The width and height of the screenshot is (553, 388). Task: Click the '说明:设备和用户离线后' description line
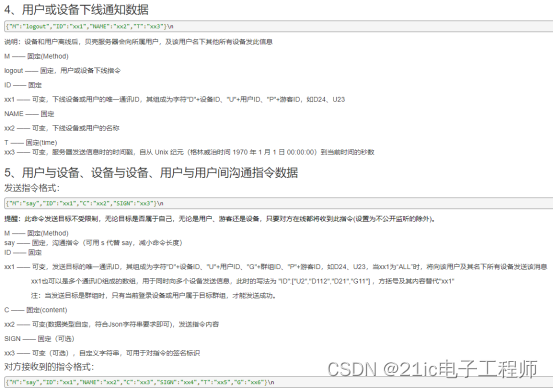point(138,42)
